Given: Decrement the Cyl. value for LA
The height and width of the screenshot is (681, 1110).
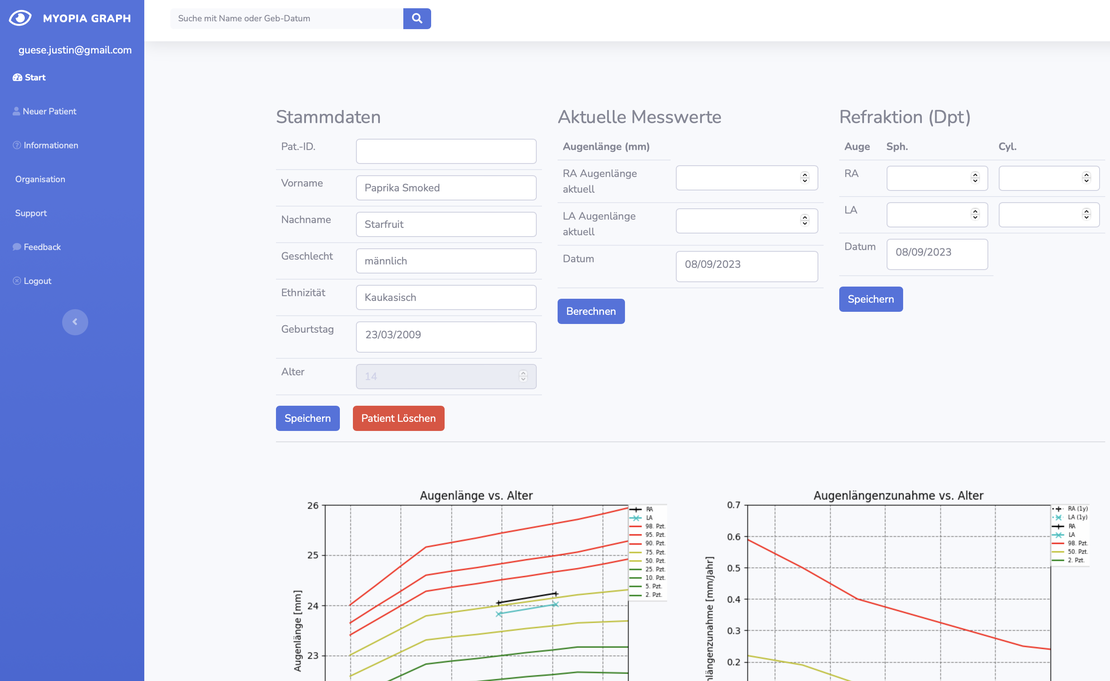Looking at the screenshot, I should pos(1087,219).
